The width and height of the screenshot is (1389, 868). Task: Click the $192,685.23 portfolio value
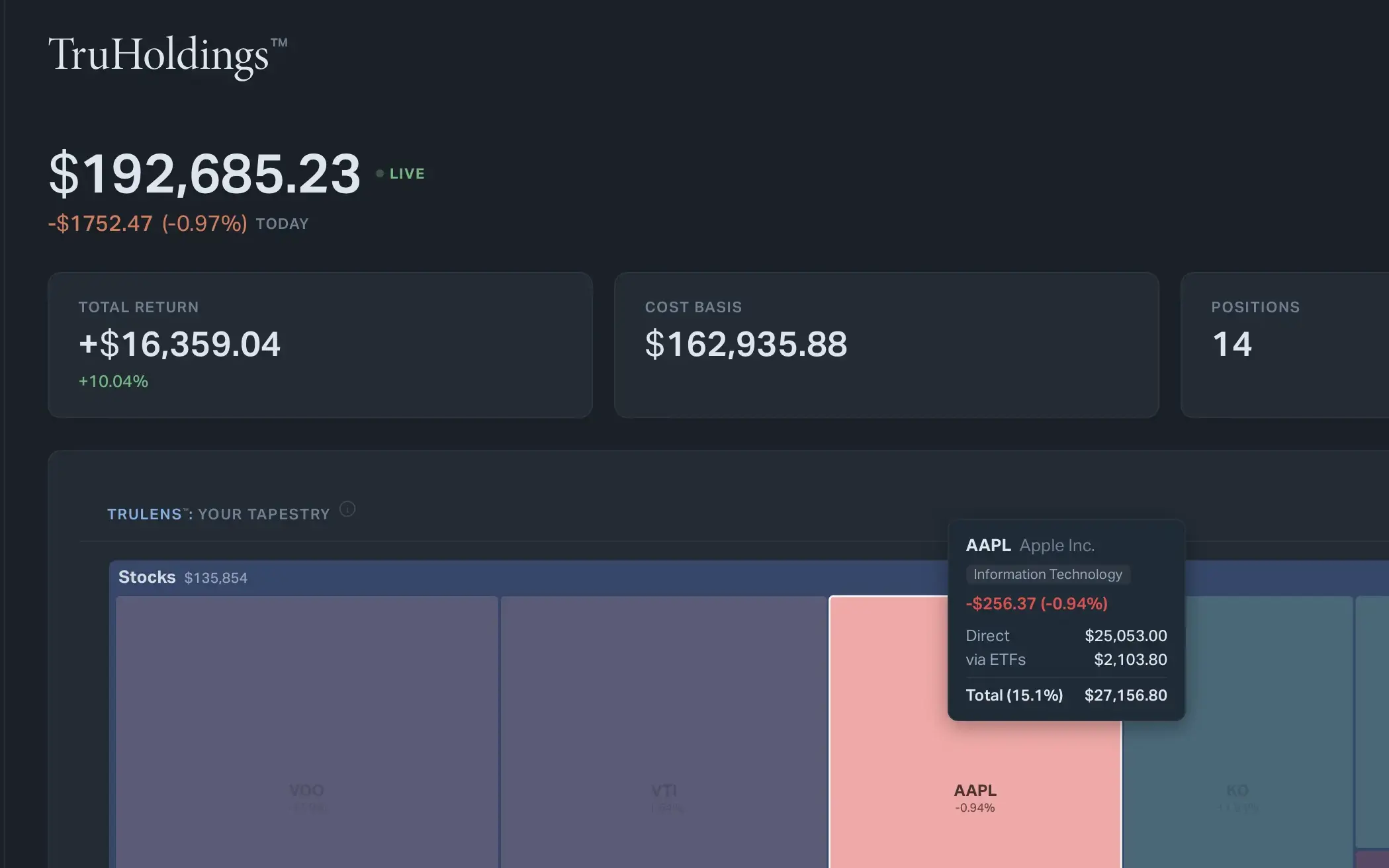(204, 173)
